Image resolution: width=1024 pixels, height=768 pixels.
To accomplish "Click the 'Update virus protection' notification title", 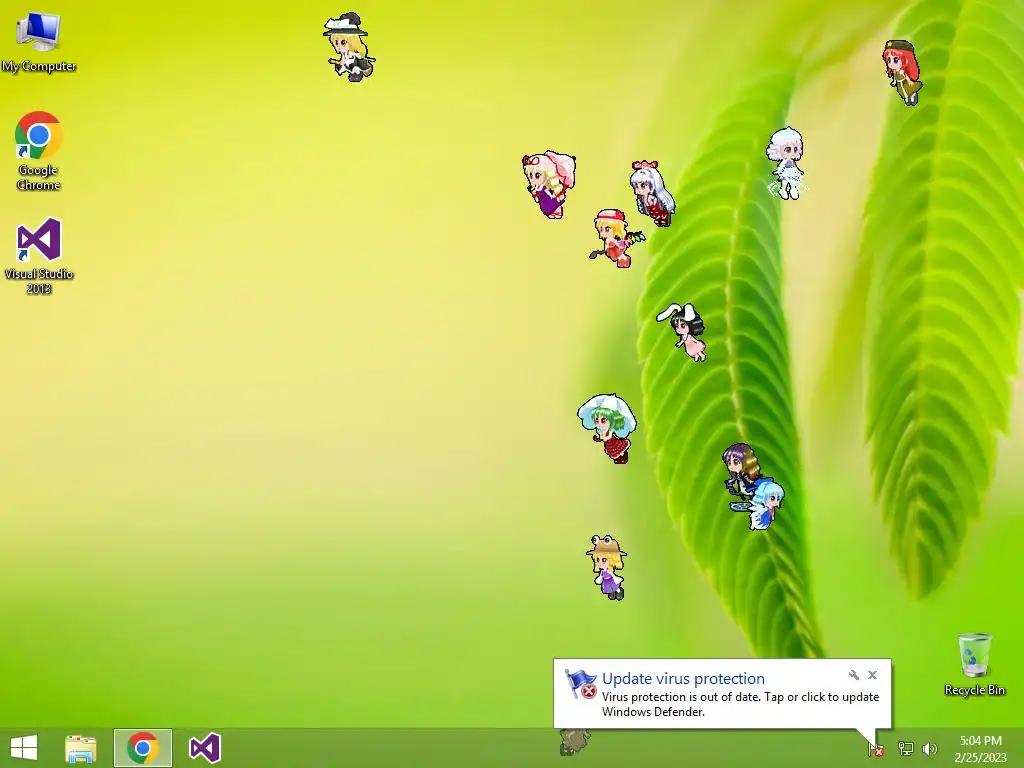I will click(683, 679).
